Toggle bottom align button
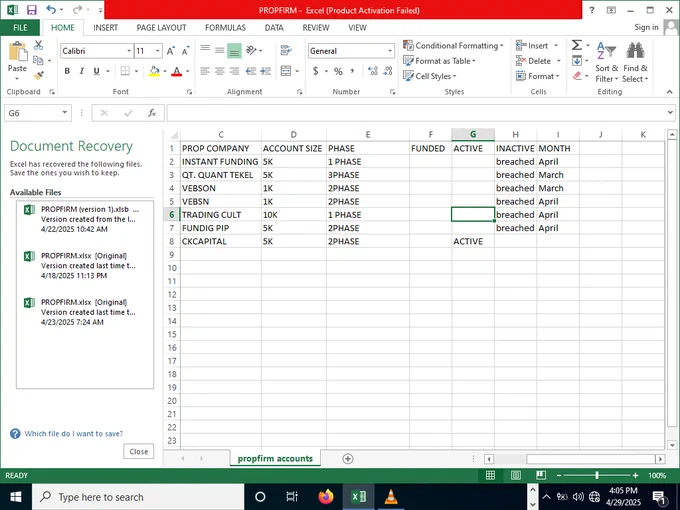Viewport: 680px width, 510px height. [234, 51]
